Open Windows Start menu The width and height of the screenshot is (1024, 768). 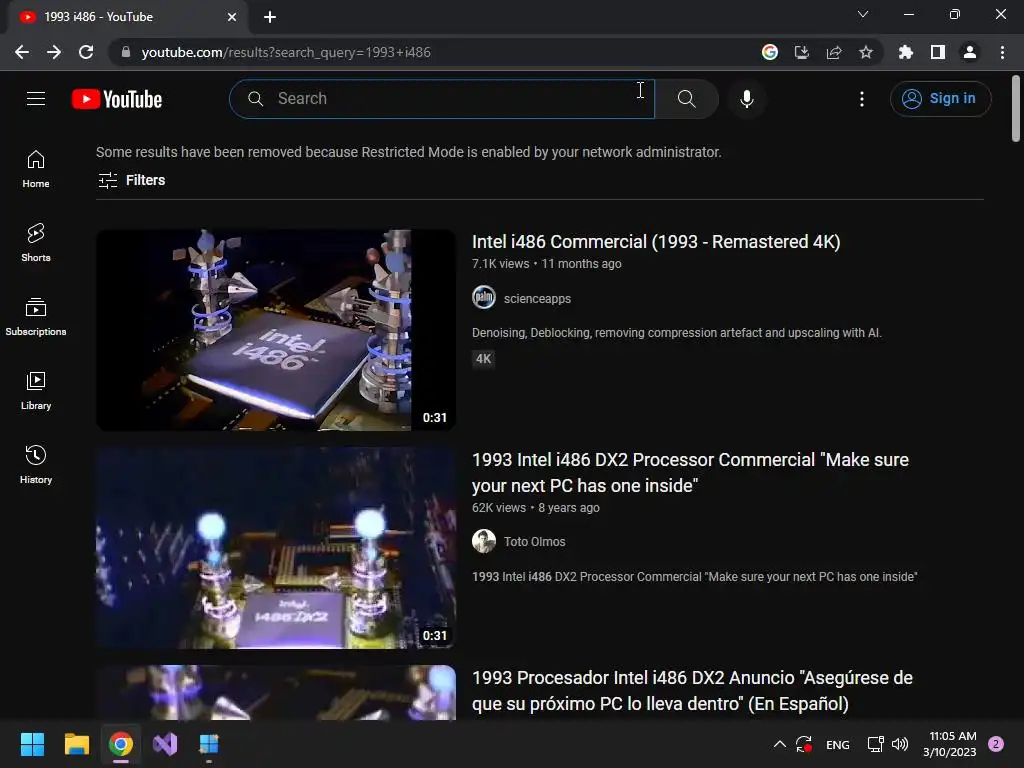(x=32, y=744)
